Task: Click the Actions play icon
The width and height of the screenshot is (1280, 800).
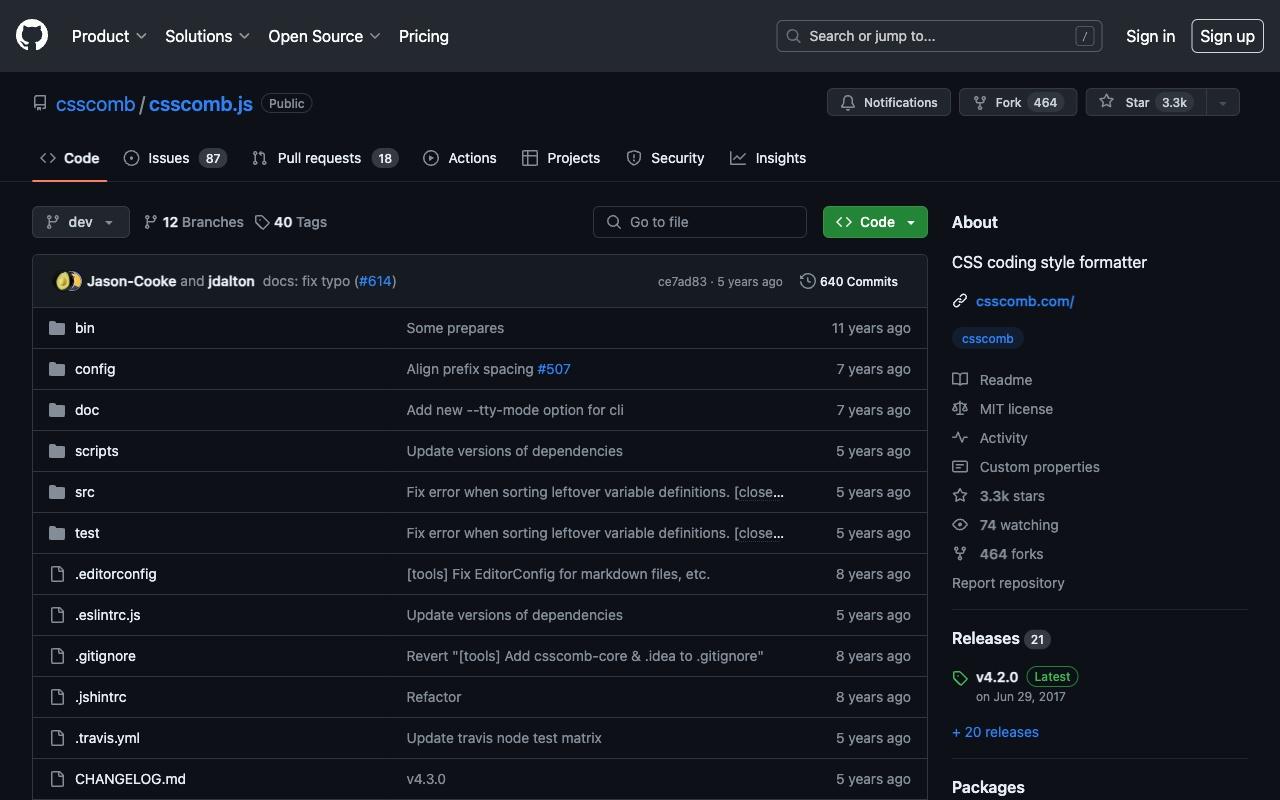Action: [431, 158]
